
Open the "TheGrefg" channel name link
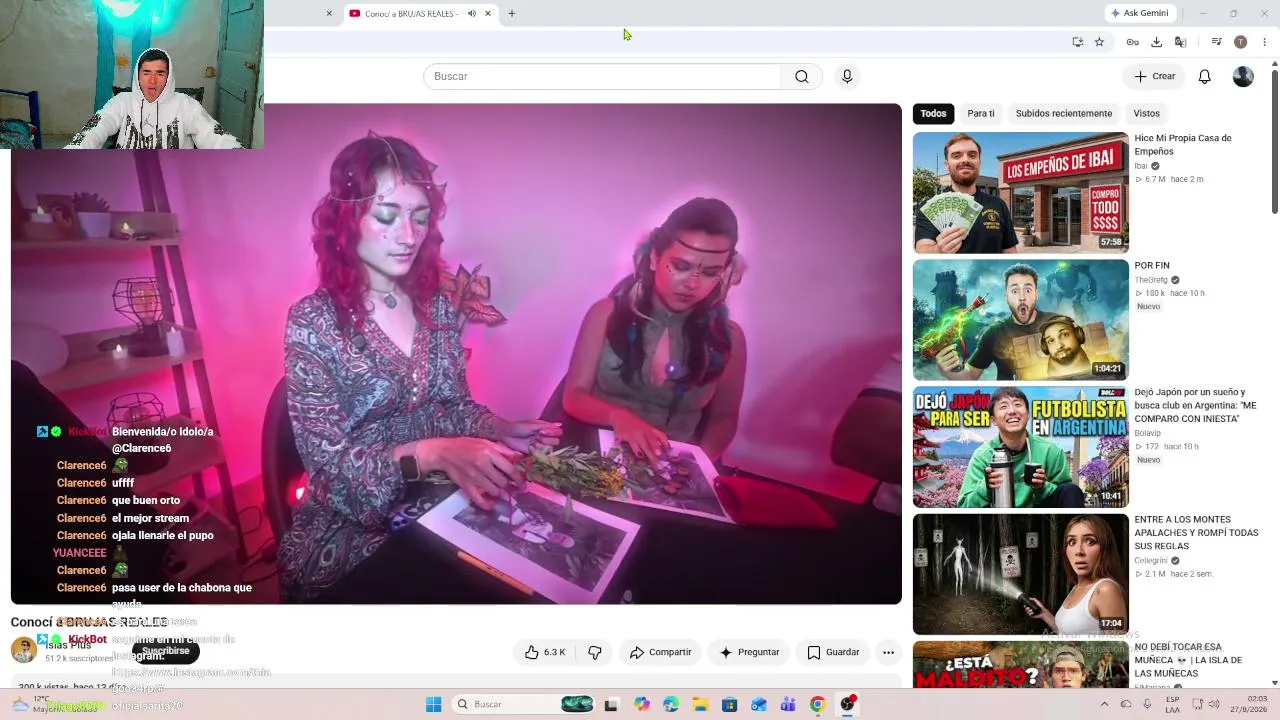pyautogui.click(x=1151, y=280)
